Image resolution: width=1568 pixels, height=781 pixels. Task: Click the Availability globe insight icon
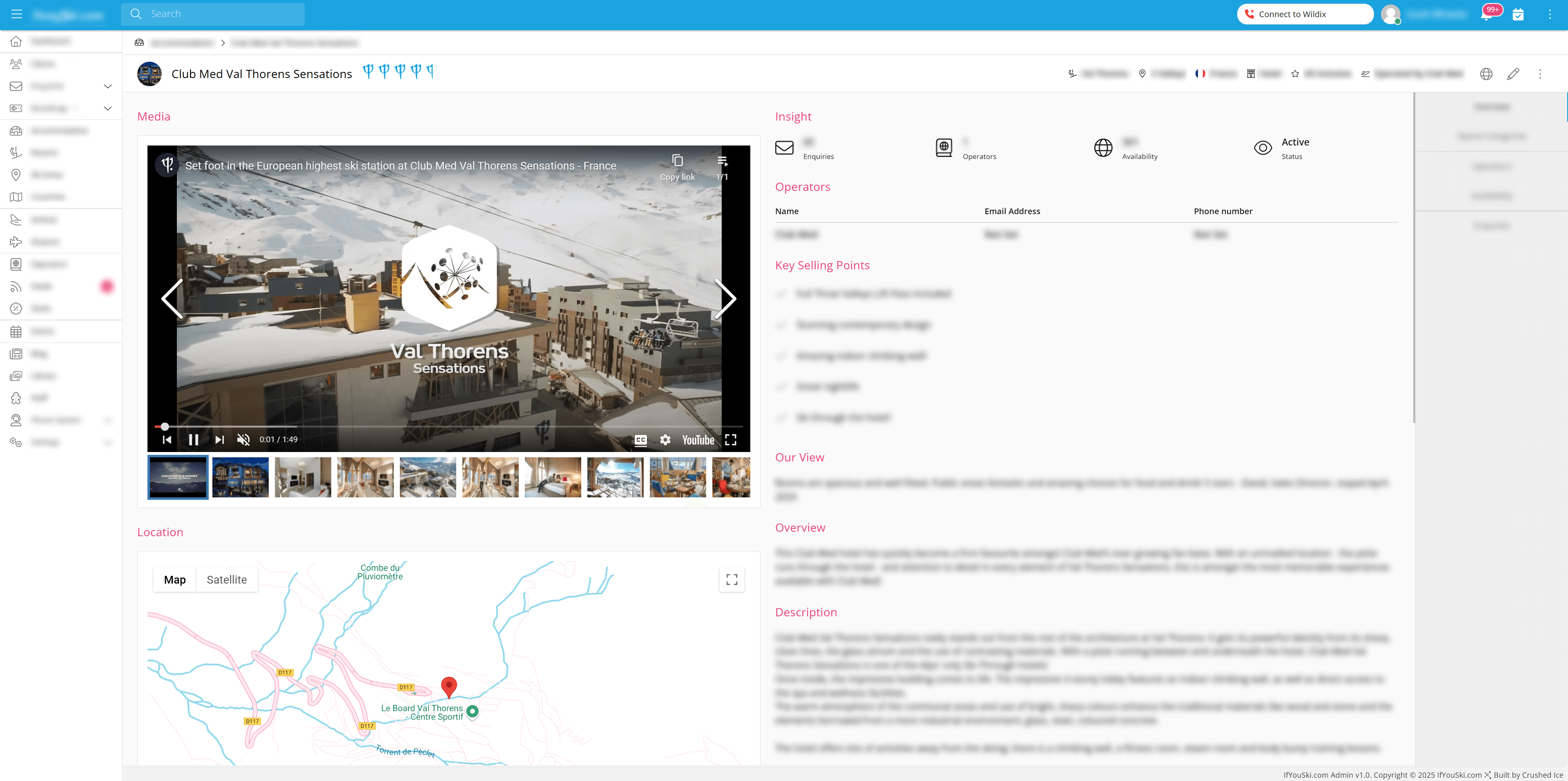tap(1103, 148)
